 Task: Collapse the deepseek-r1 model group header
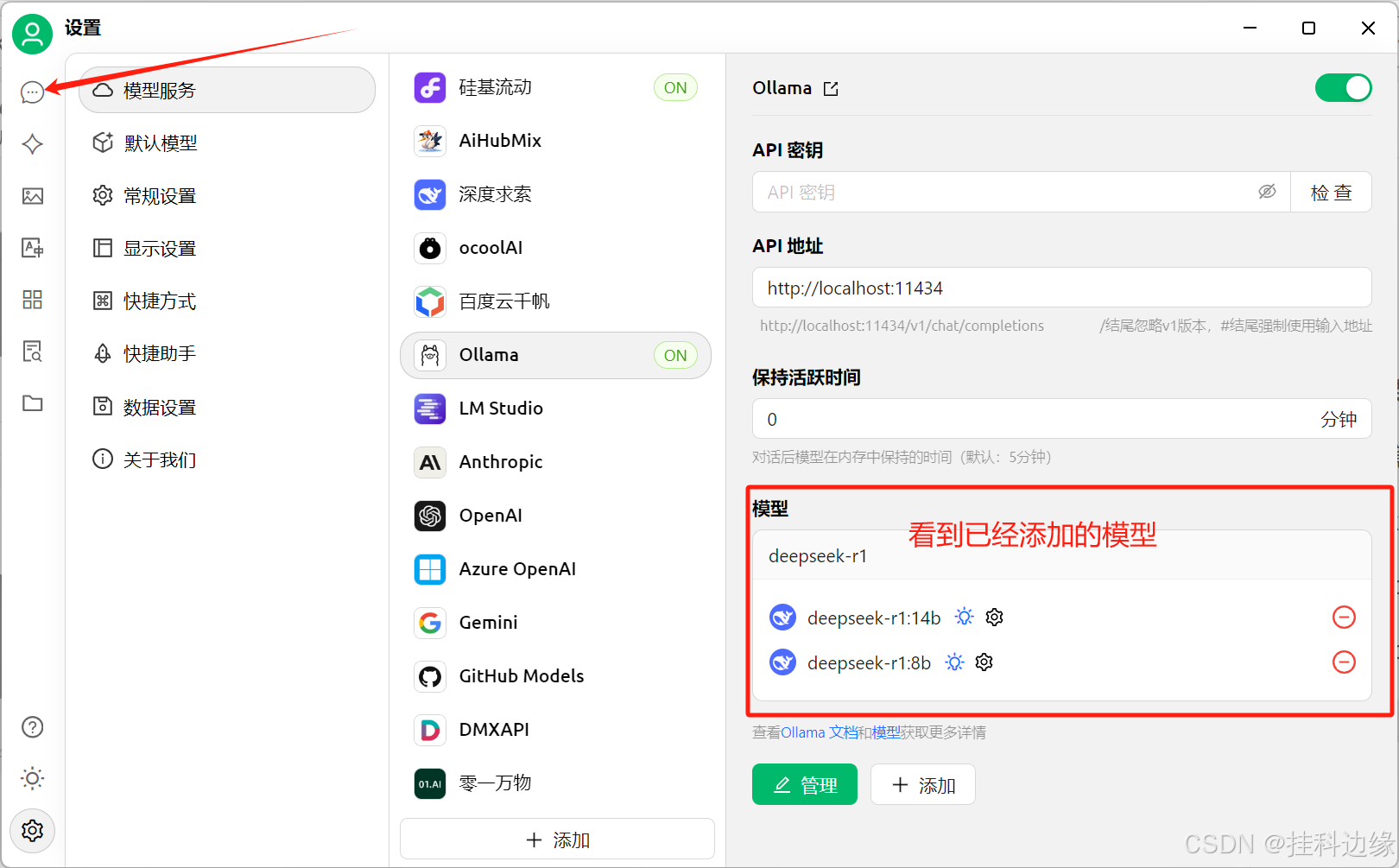coord(1062,555)
